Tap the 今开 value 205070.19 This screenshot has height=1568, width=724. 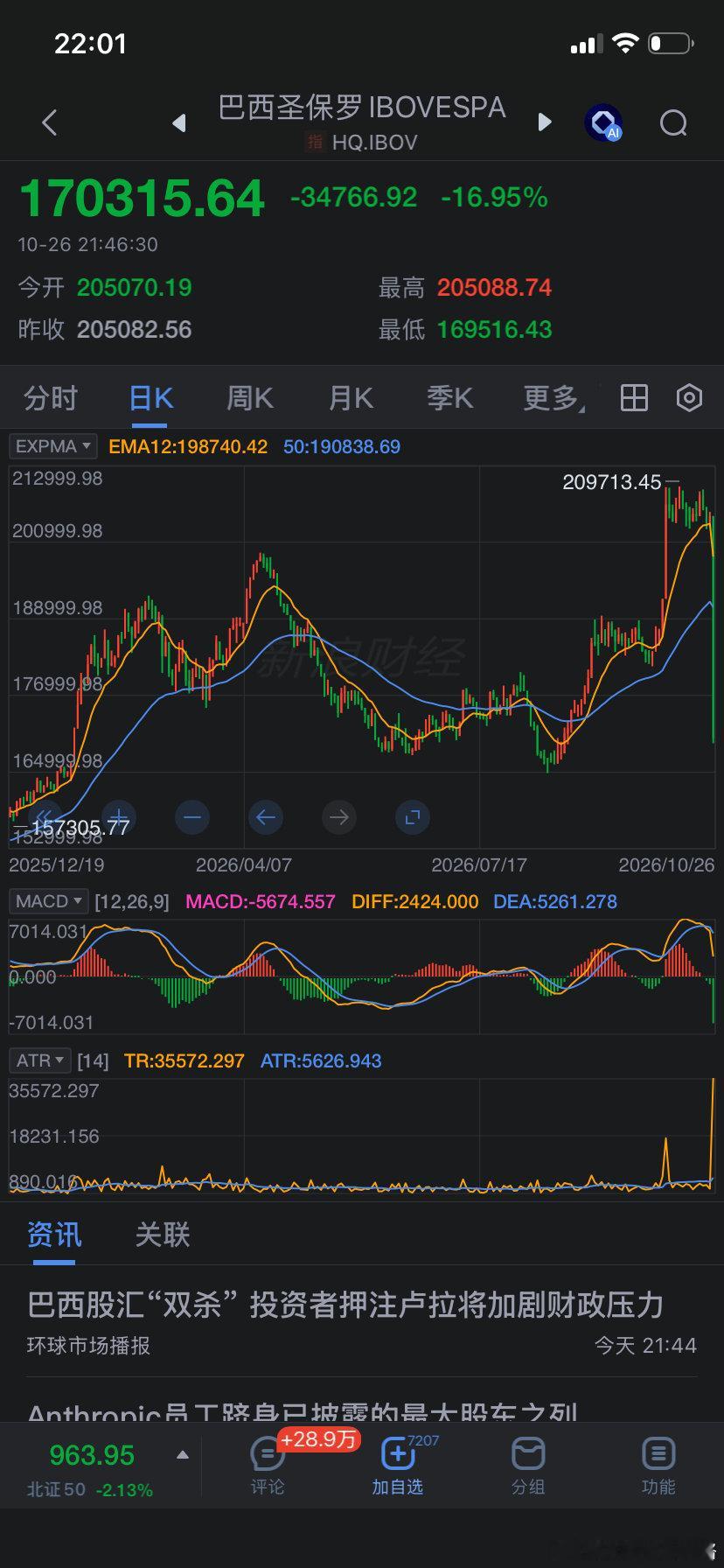point(134,288)
